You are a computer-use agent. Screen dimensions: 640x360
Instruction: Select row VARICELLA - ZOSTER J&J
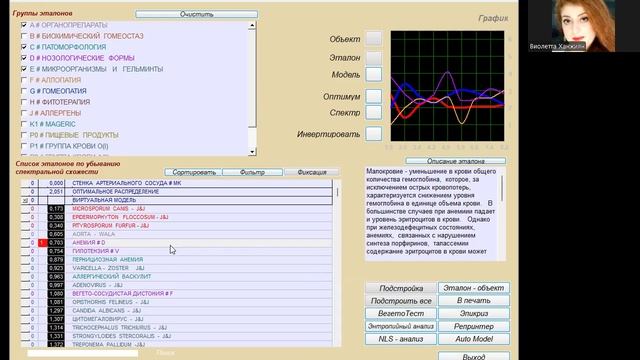click(177, 268)
